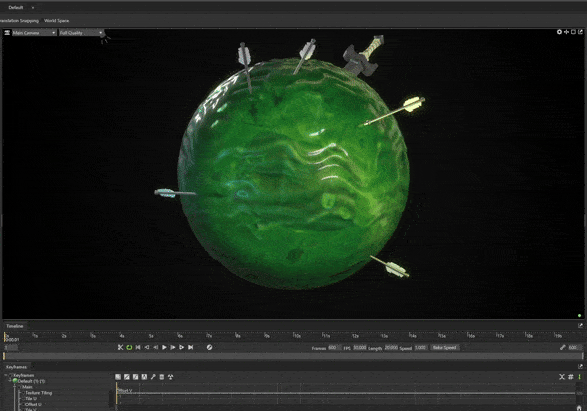Pop out the Timeline panel
Viewport: 587px width, 411px height.
581,326
